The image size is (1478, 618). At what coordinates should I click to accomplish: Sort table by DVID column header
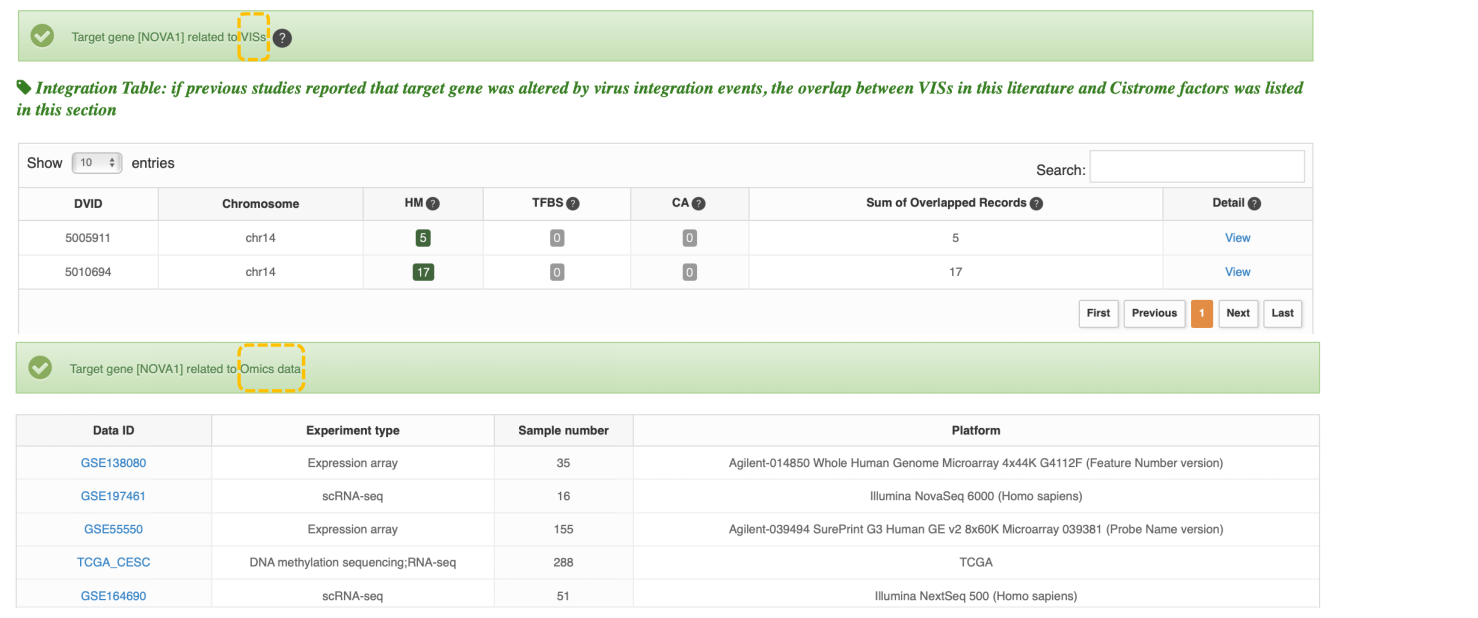[88, 204]
